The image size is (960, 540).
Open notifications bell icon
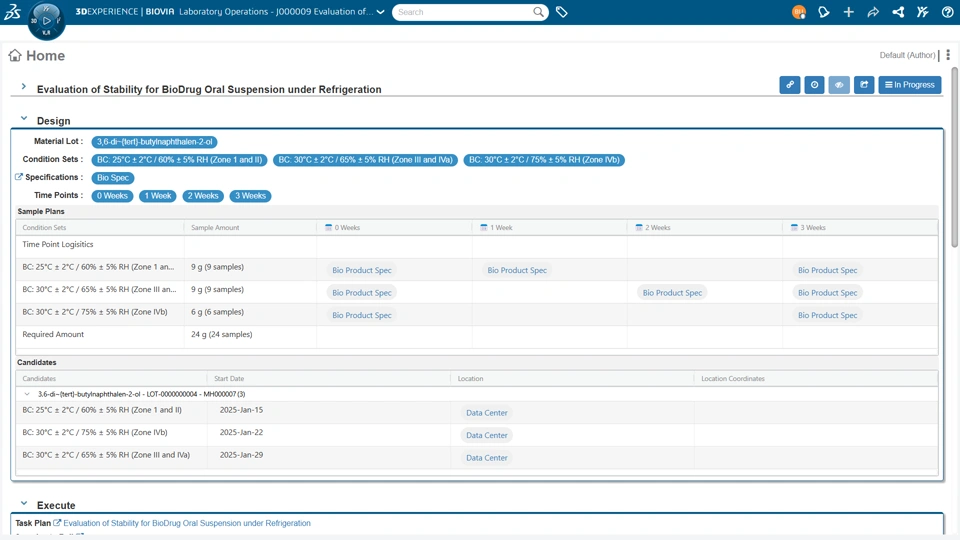tap(823, 12)
